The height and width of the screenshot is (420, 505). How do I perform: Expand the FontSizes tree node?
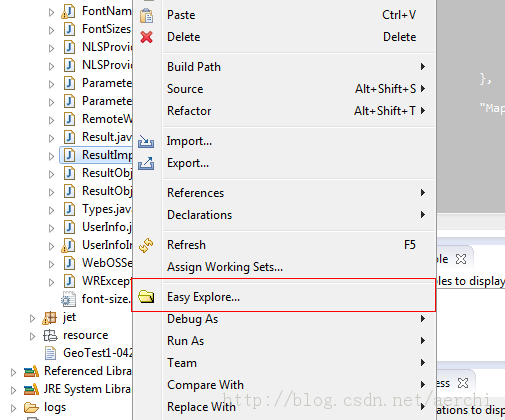tap(51, 30)
